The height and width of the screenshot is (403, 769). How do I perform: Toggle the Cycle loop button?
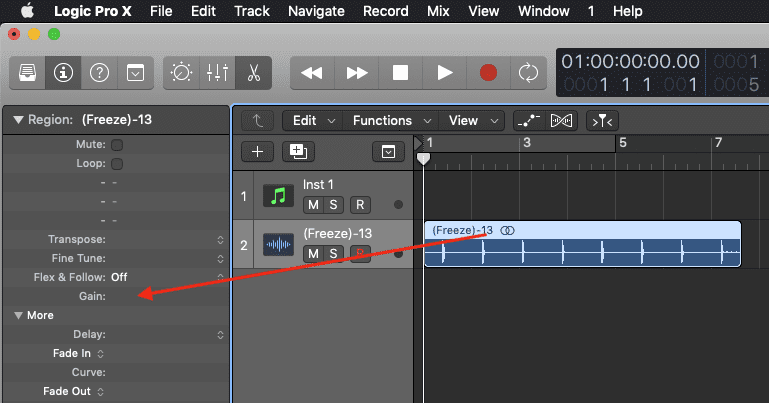pos(526,73)
